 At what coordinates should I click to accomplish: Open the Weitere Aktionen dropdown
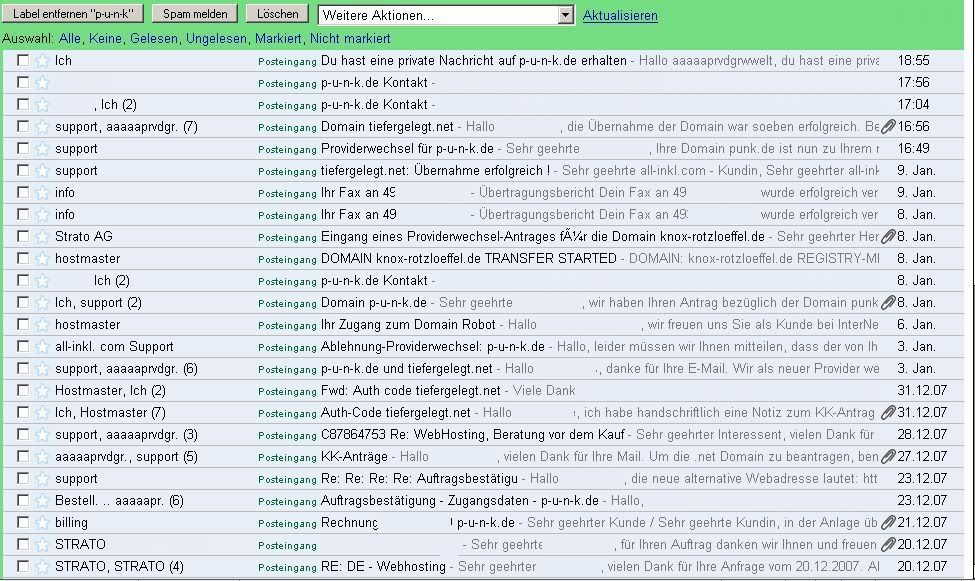point(445,15)
